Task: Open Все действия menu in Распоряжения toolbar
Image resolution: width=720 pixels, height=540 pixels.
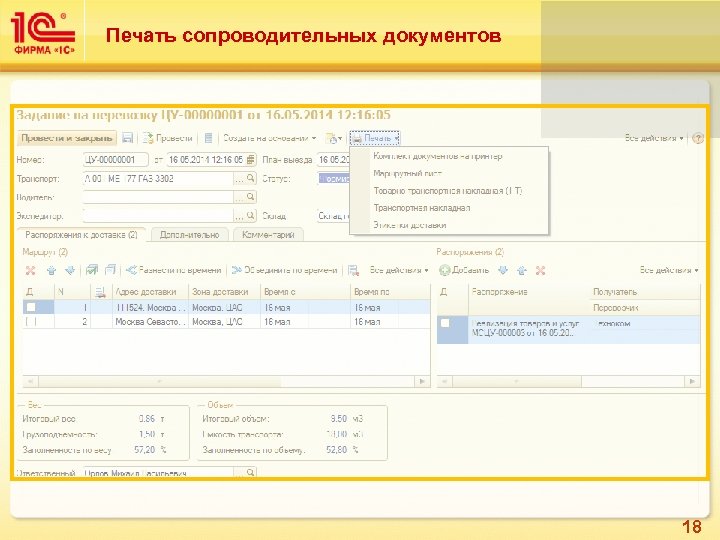Action: click(669, 270)
